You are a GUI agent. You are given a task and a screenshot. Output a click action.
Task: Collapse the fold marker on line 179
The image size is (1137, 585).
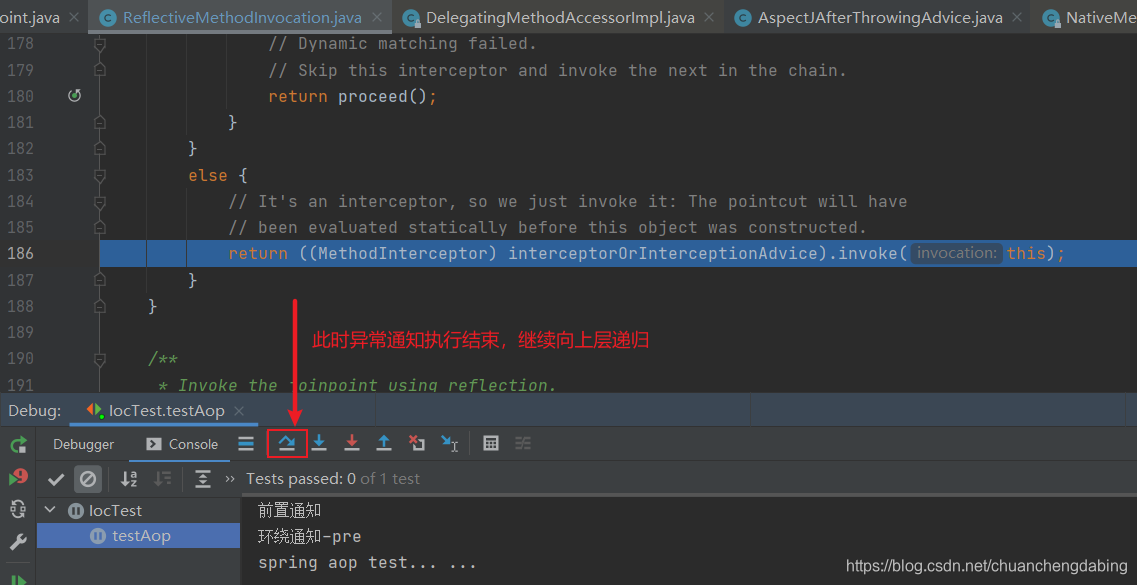pos(100,70)
